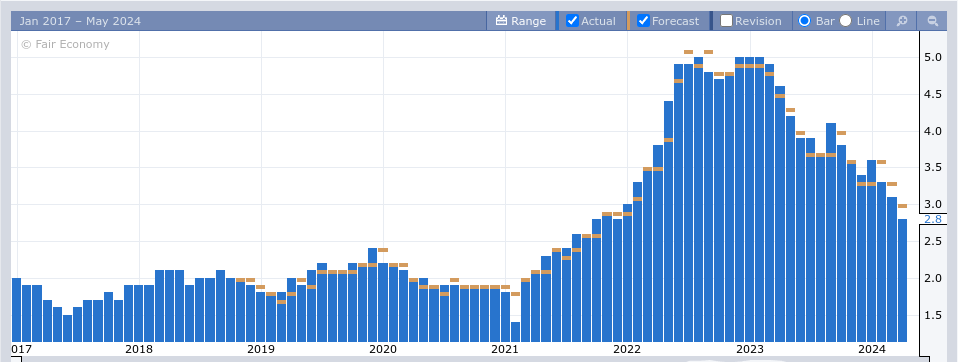The height and width of the screenshot is (362, 958).
Task: Click the short 1.4 bar in early 2021
Action: 515,332
